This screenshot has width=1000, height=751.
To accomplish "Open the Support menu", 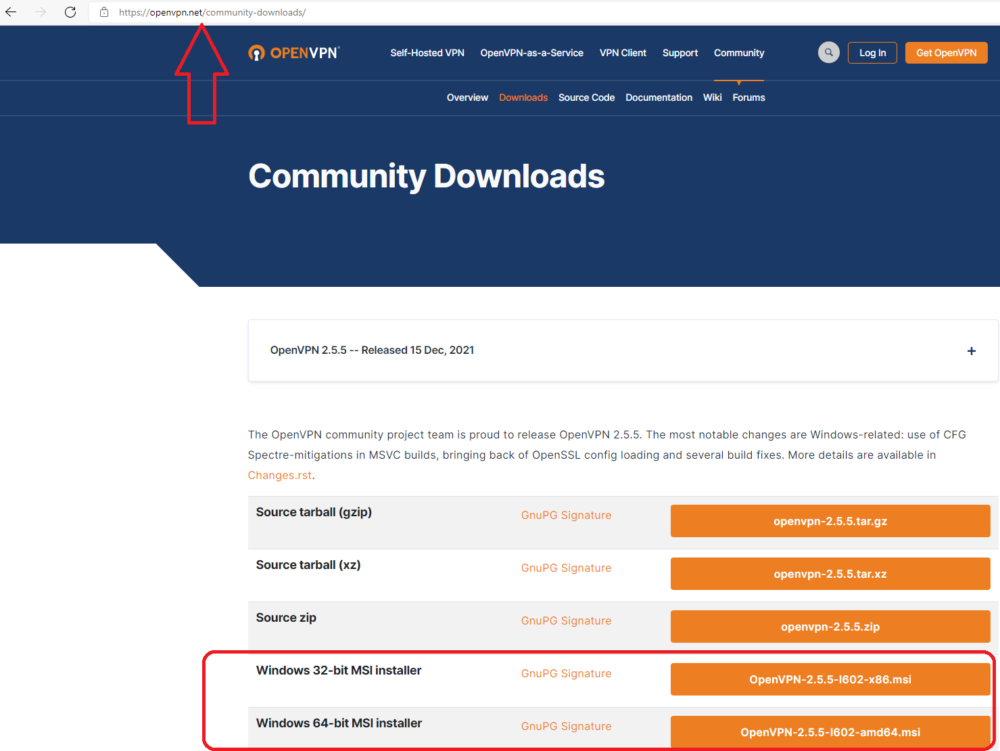I will (680, 53).
